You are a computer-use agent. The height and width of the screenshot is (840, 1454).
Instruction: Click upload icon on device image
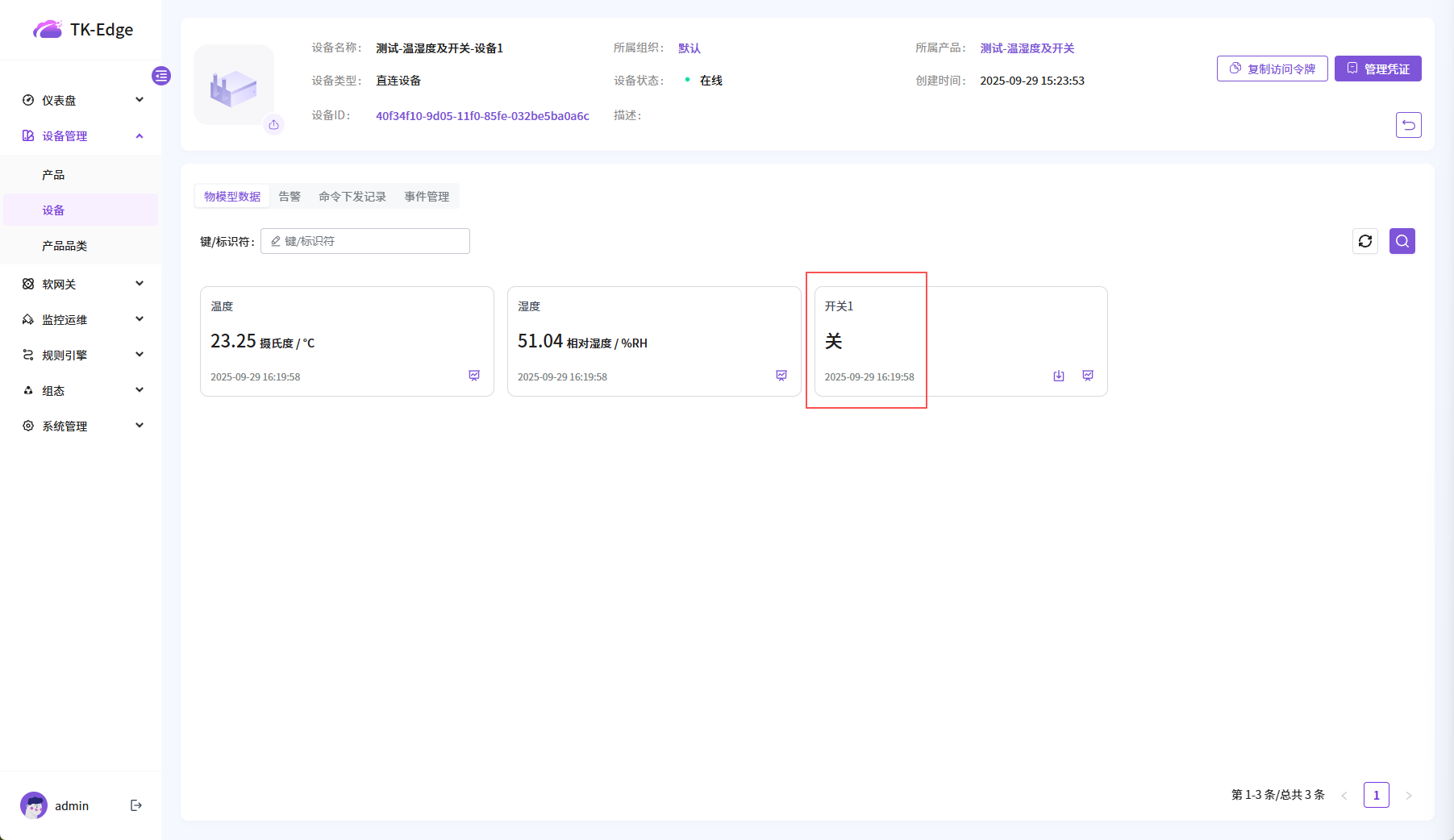tap(274, 125)
